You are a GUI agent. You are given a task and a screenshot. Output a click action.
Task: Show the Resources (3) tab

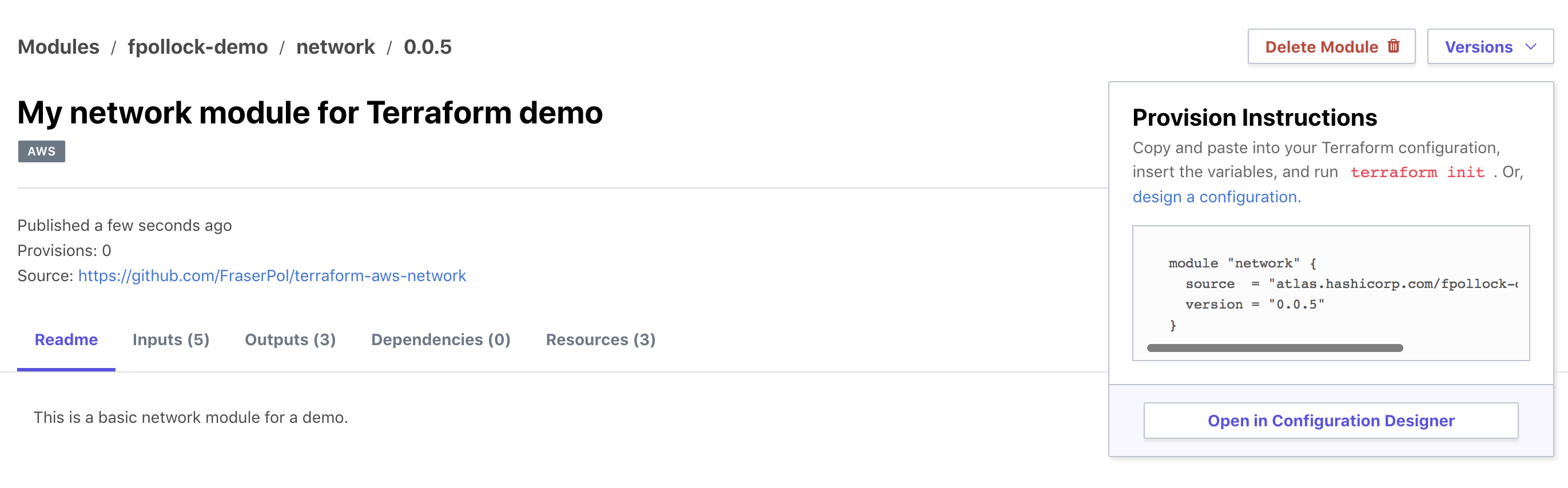[x=600, y=339]
